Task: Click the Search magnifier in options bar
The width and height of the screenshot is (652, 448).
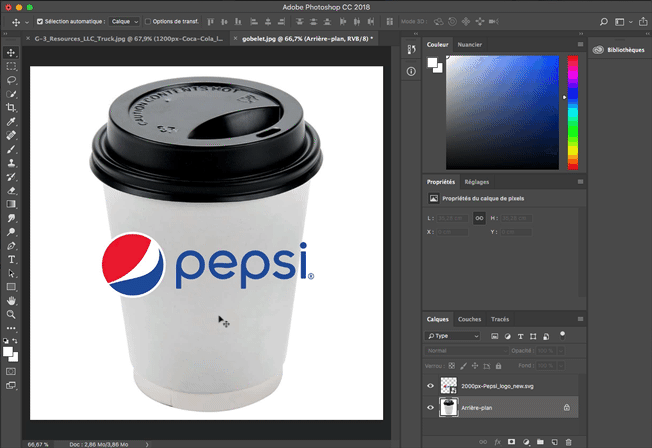Action: tap(604, 22)
